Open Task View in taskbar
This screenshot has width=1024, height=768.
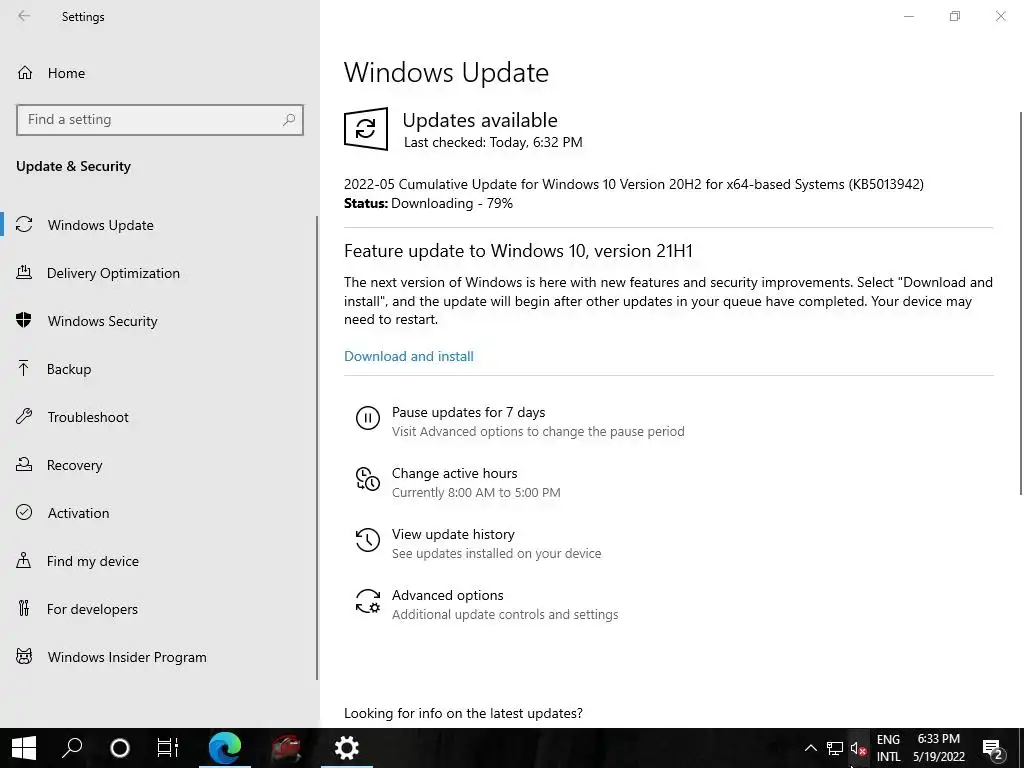click(167, 748)
